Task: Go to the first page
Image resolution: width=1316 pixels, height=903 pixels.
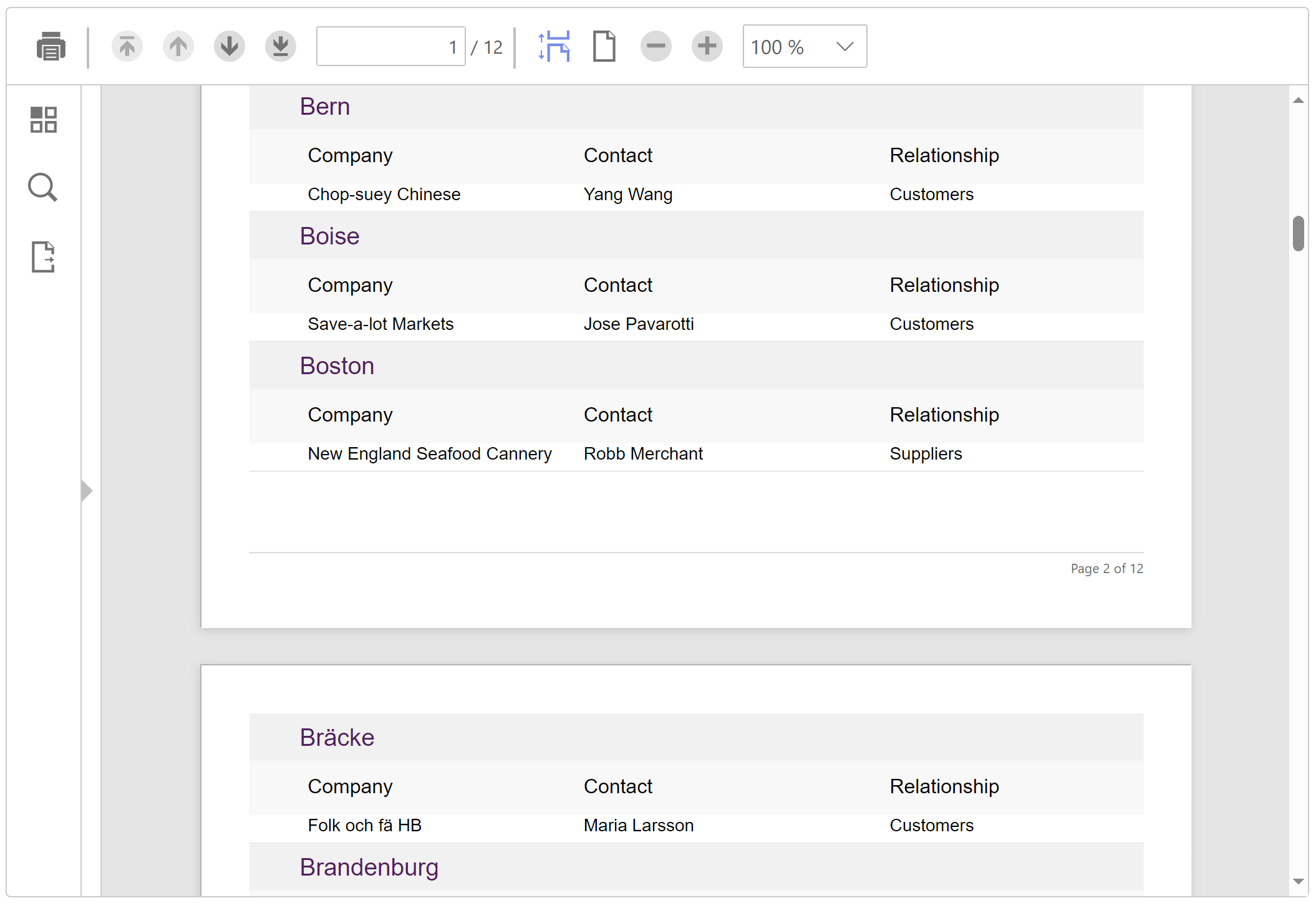Action: [127, 47]
